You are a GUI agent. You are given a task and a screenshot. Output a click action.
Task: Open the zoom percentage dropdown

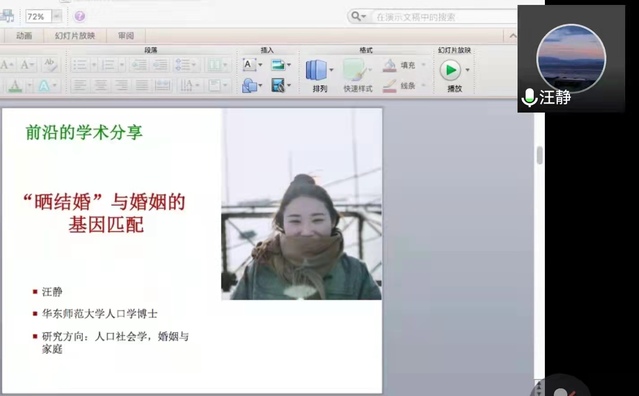57,16
